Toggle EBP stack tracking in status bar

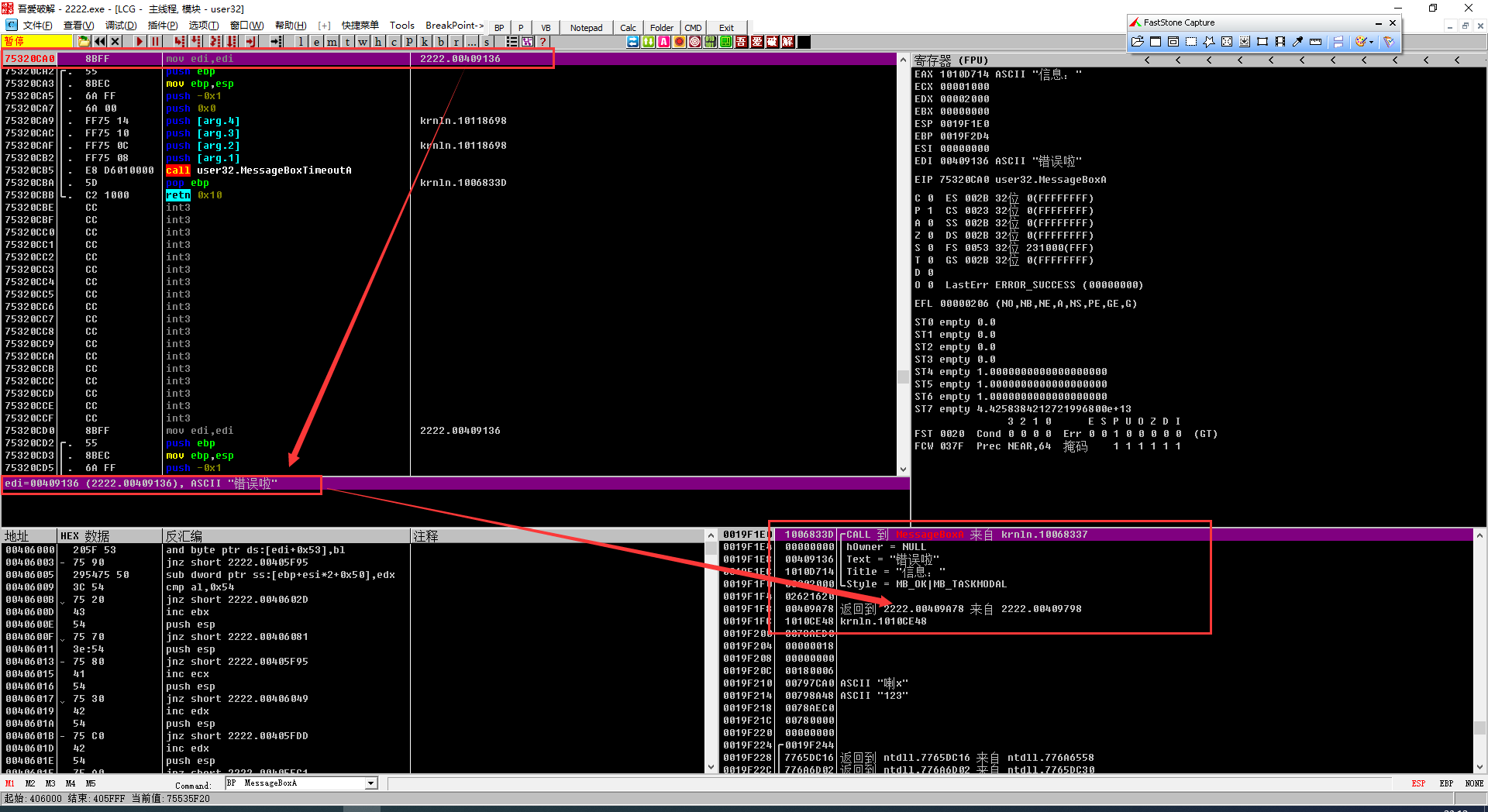pos(1446,783)
